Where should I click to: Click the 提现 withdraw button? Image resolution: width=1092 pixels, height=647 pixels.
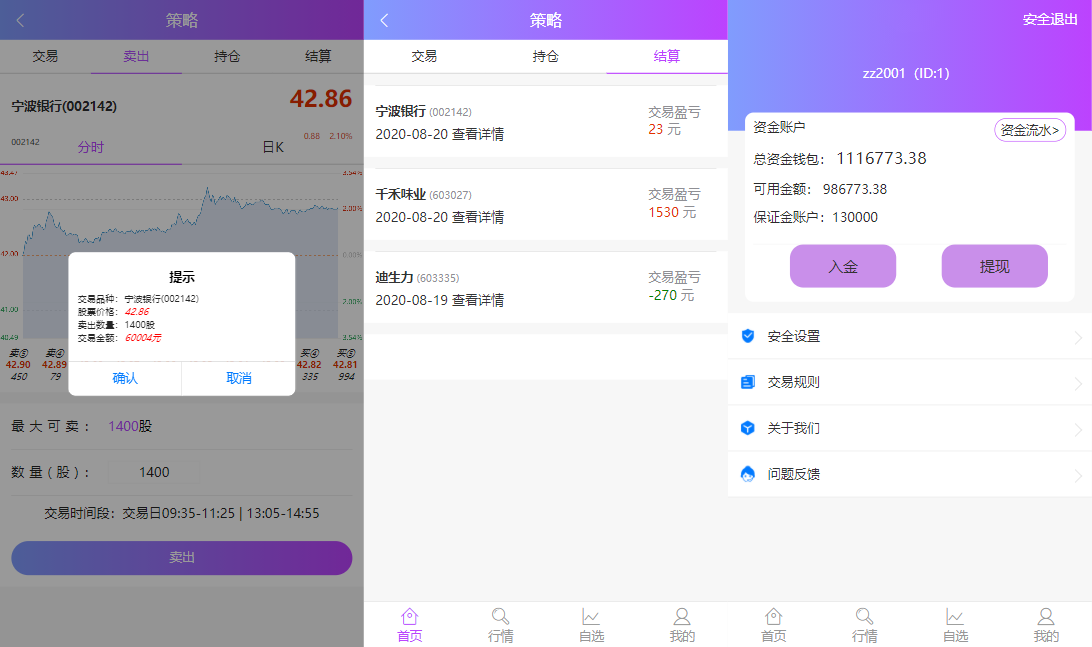coord(994,266)
